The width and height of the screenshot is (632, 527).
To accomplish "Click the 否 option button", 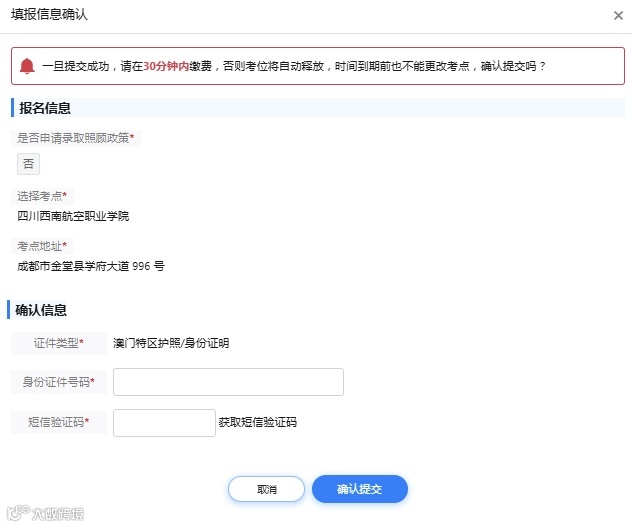I will pos(28,164).
